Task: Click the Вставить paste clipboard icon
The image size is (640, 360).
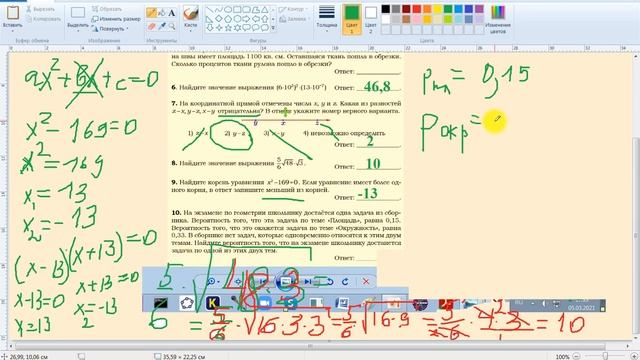Action: [x=13, y=13]
